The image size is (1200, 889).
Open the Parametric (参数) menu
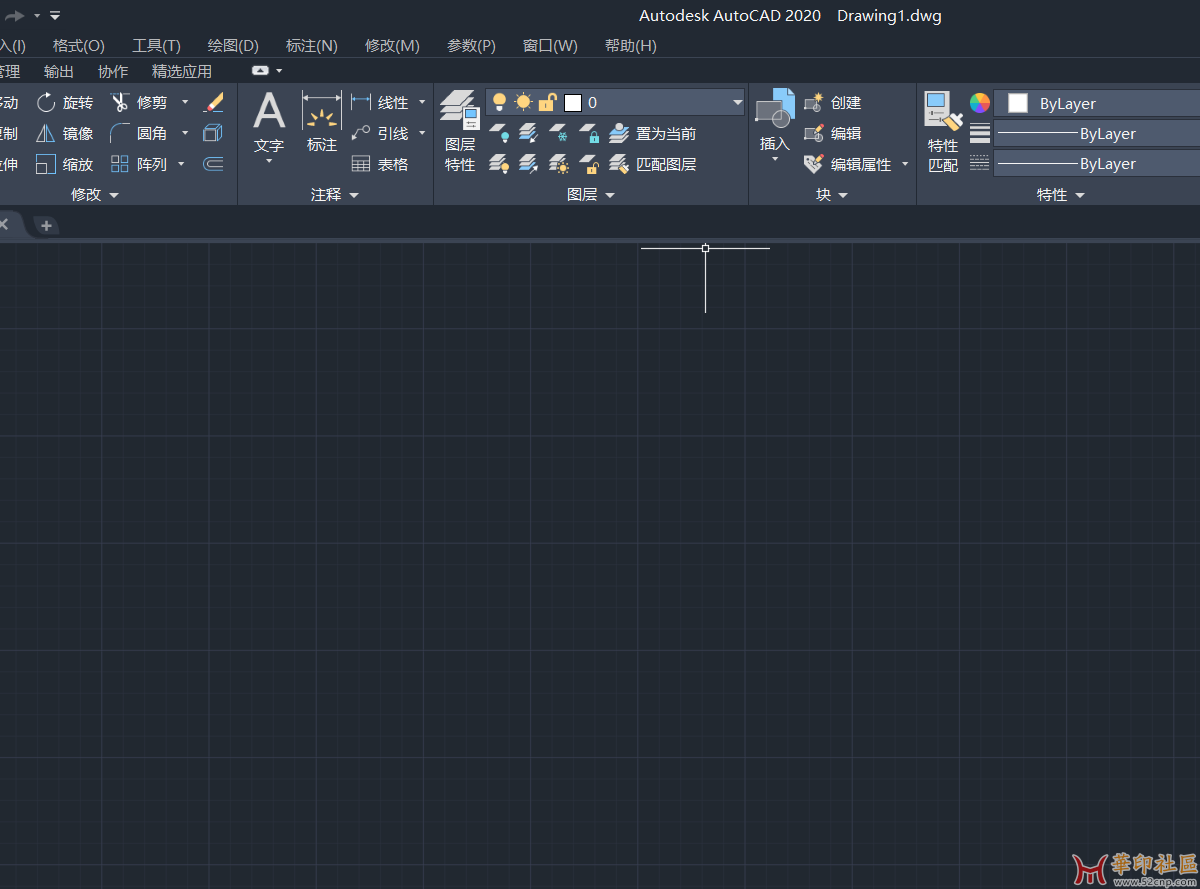(471, 46)
